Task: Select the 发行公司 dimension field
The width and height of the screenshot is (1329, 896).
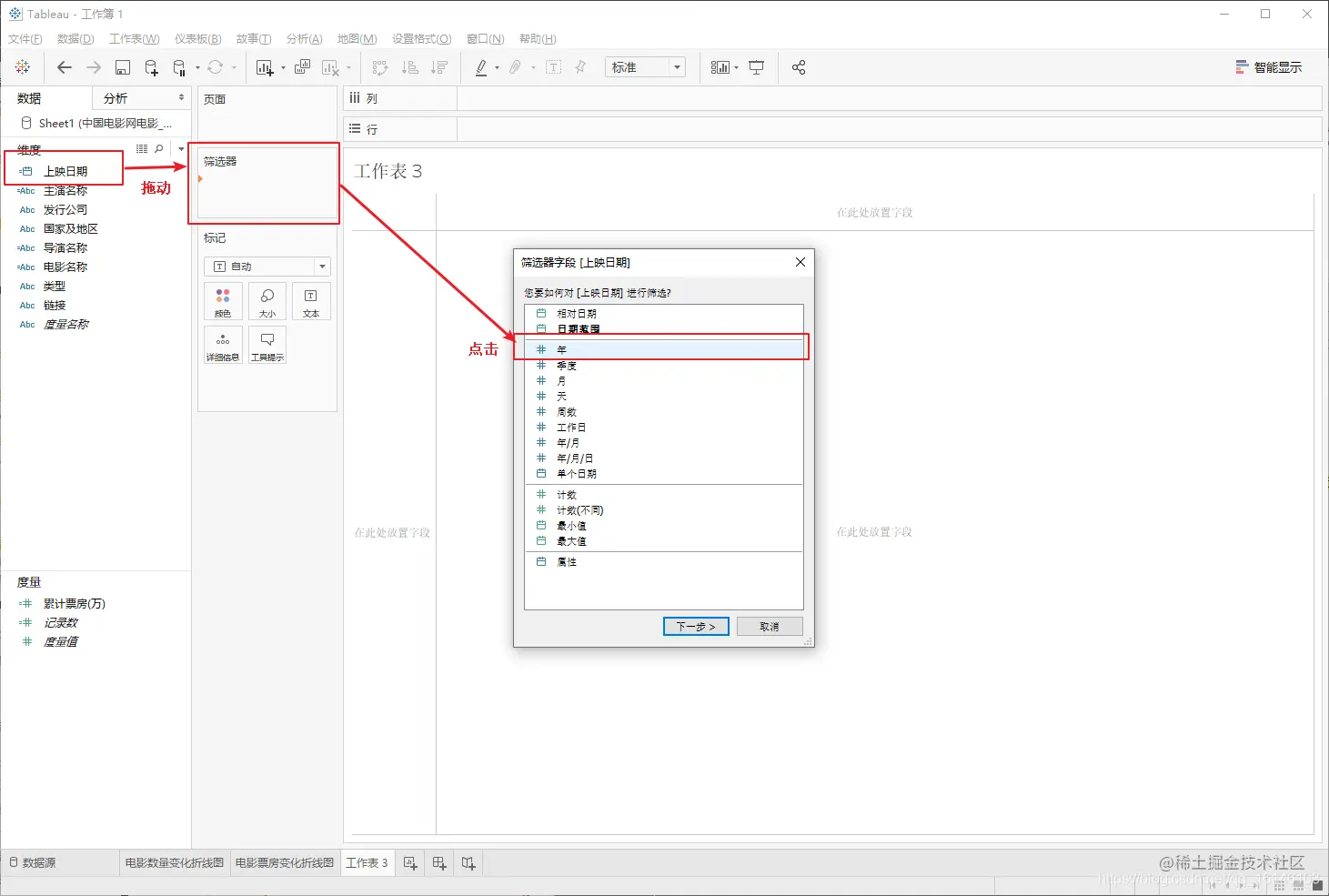Action: point(65,209)
